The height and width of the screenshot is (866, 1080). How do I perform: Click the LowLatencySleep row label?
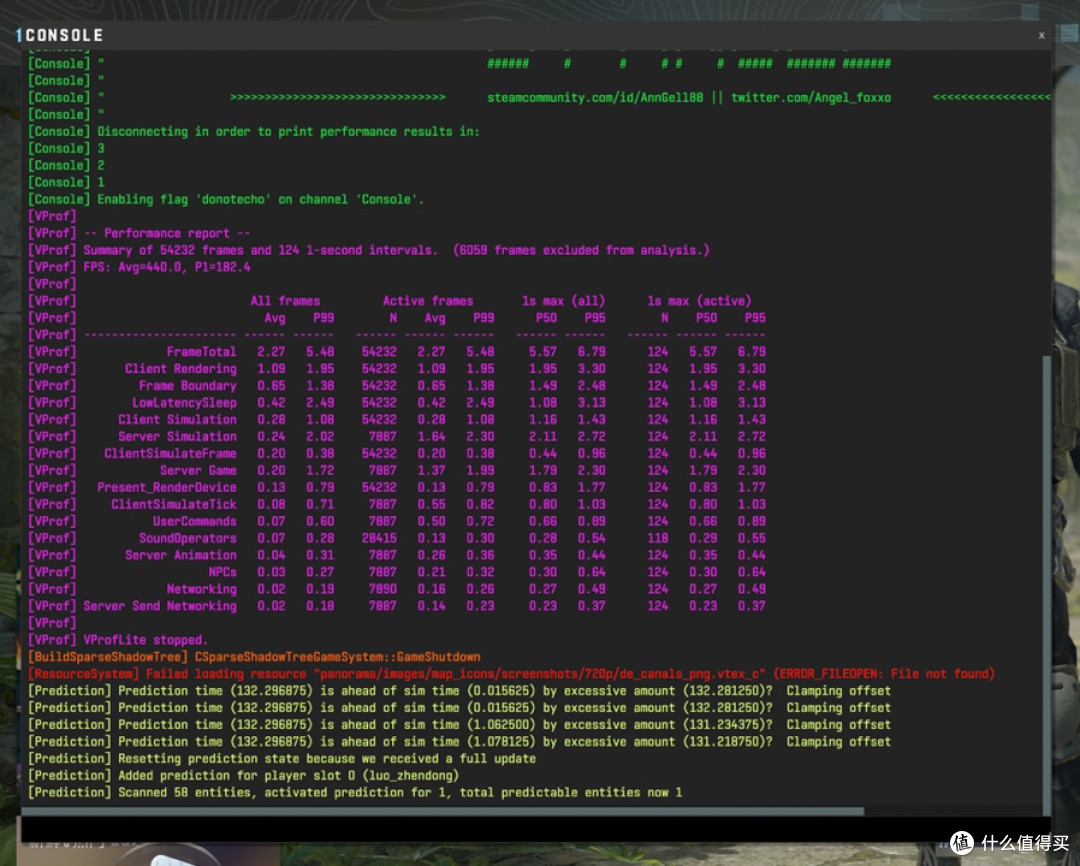point(184,402)
